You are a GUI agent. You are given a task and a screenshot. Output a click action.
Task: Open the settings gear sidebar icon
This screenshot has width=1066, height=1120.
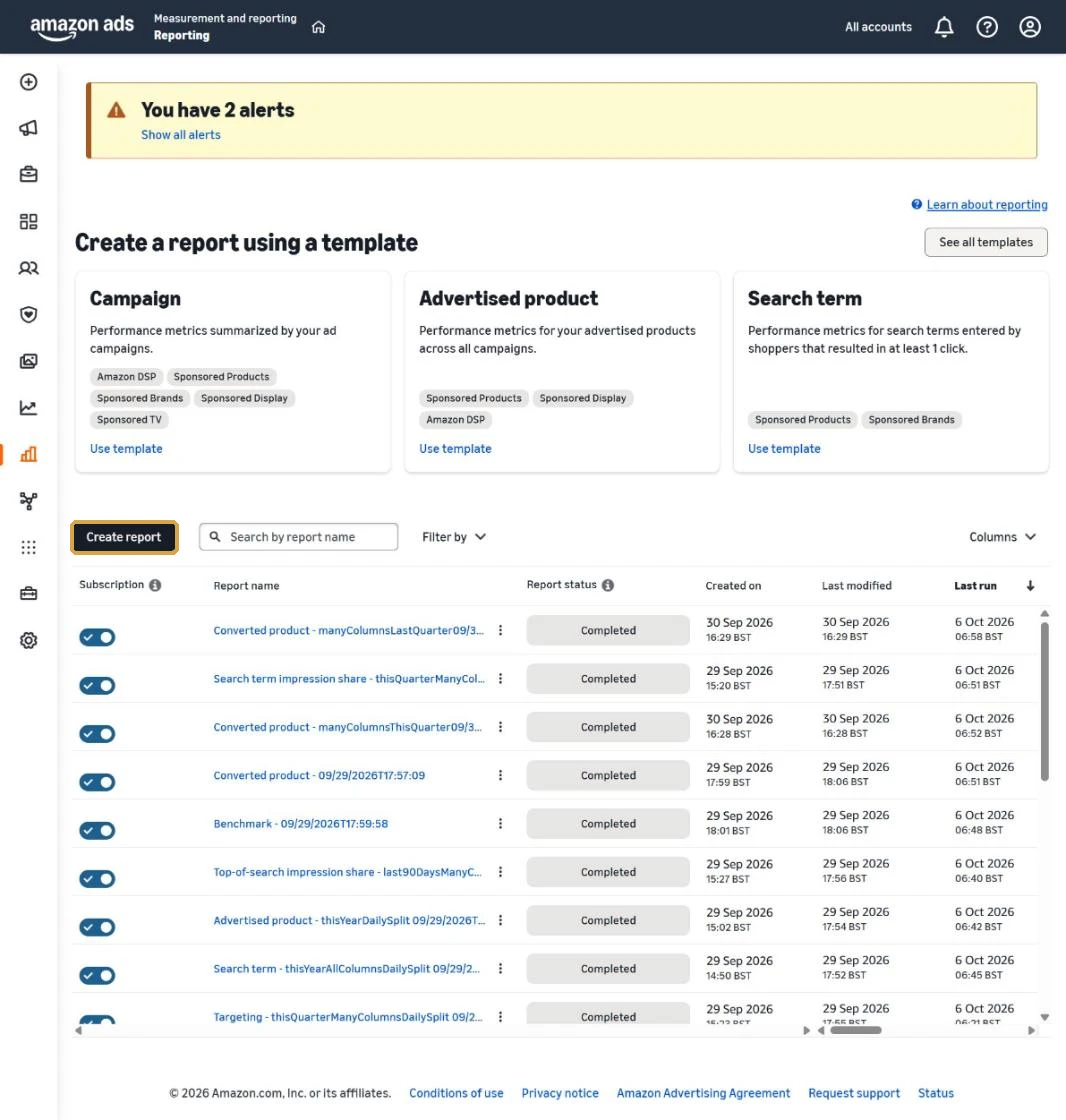click(29, 640)
